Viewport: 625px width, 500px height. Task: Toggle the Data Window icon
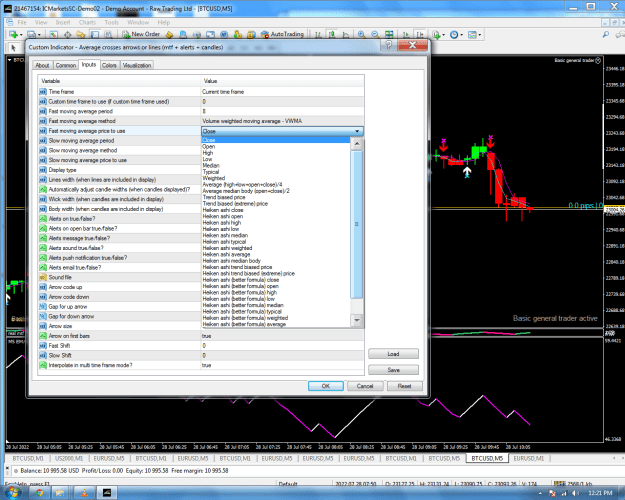(67, 35)
